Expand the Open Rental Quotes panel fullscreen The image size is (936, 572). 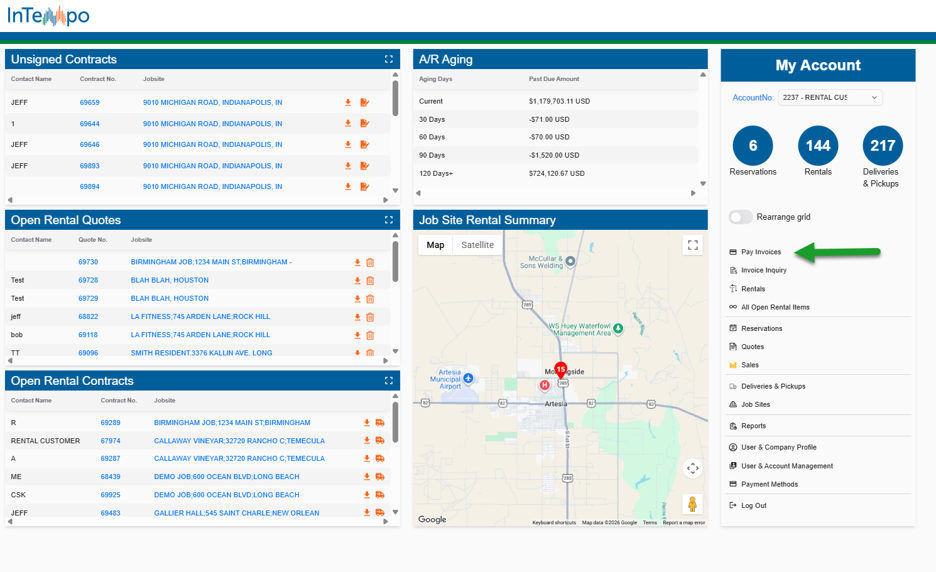click(x=389, y=220)
